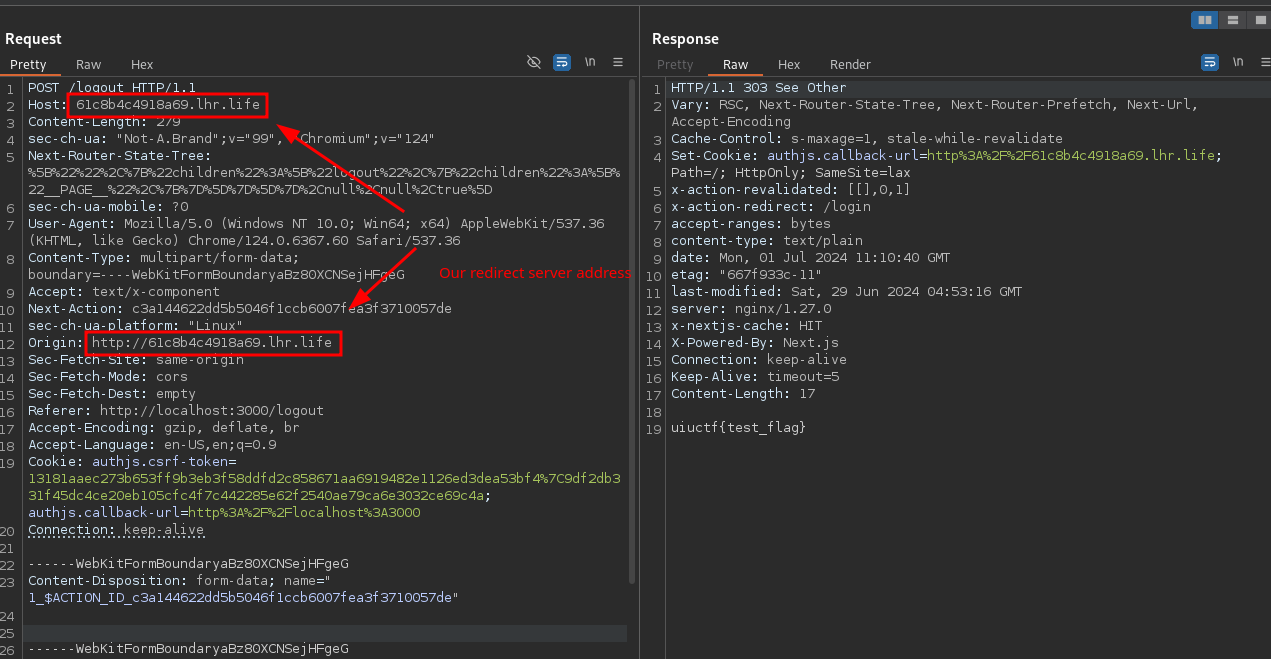1271x659 pixels.
Task: Click the response "Content-Length: 17" header
Action: click(743, 393)
